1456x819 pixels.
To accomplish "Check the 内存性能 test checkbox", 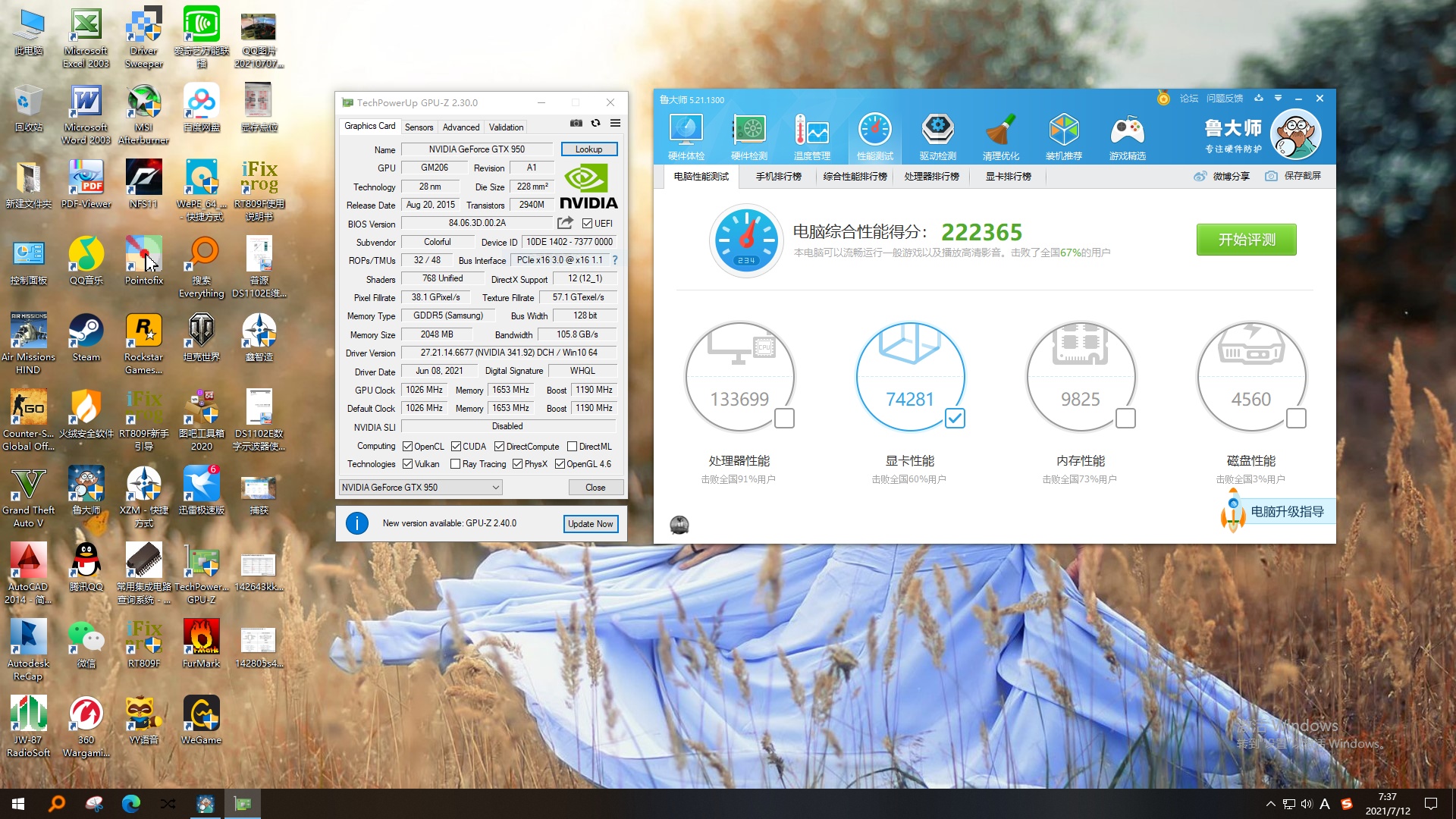I will (x=1125, y=418).
